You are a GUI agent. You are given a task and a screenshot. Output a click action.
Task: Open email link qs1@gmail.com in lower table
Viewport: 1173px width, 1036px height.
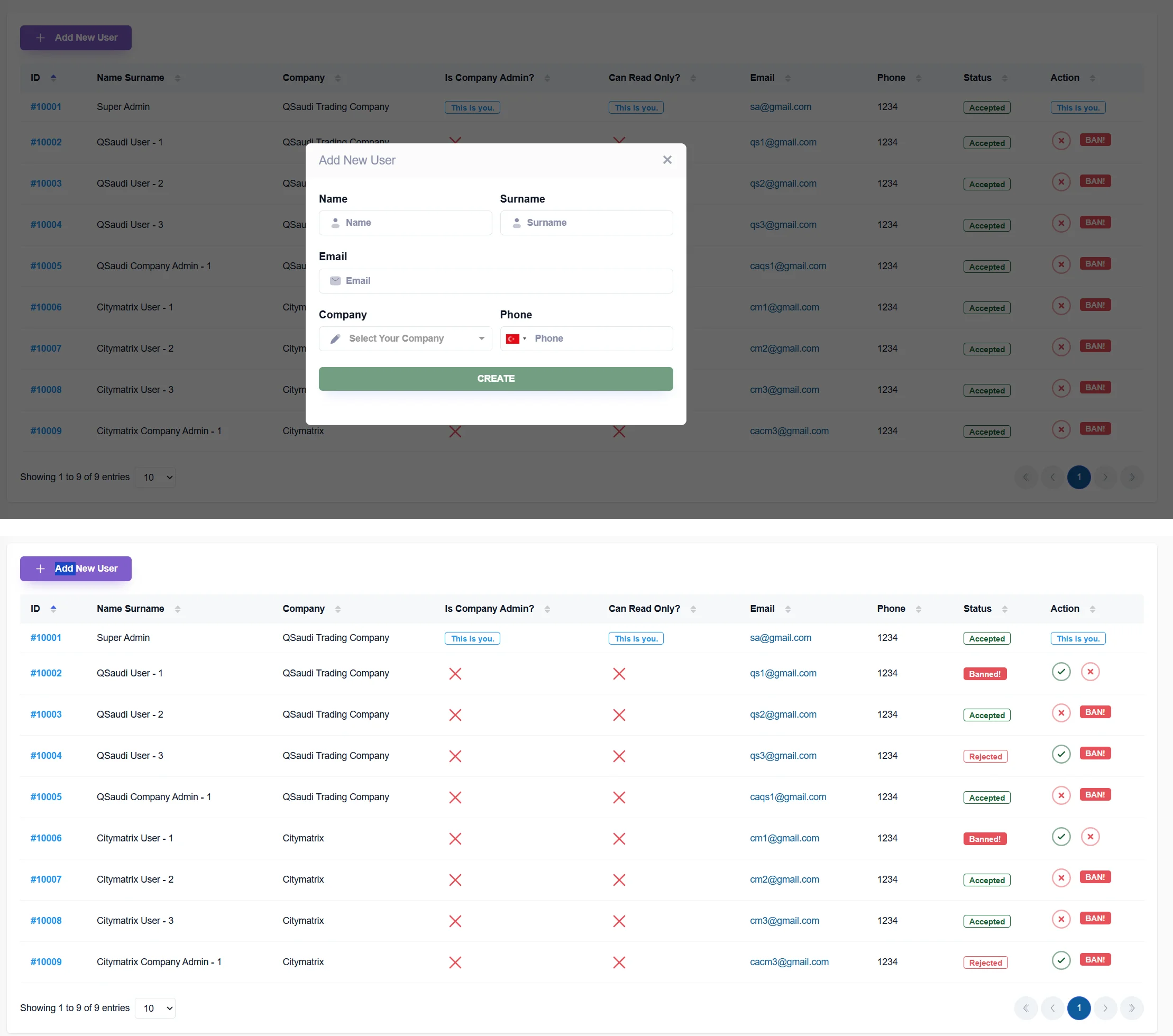pos(783,673)
